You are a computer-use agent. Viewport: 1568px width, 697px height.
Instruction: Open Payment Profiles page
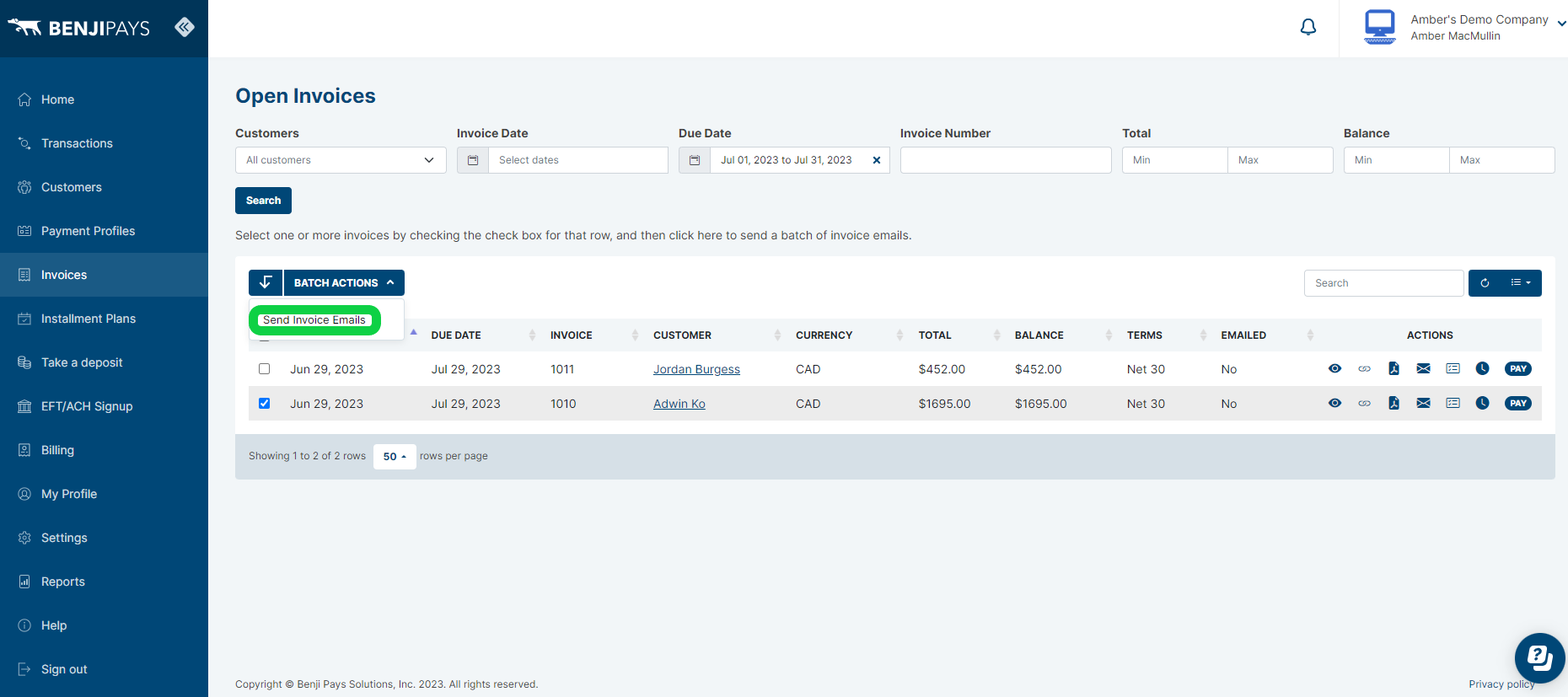click(x=104, y=231)
